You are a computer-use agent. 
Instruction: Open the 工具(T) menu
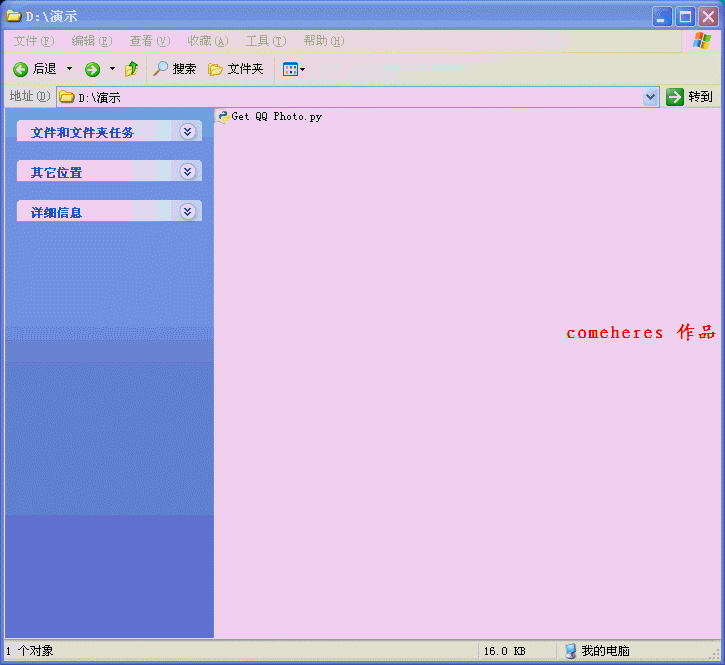[x=266, y=41]
